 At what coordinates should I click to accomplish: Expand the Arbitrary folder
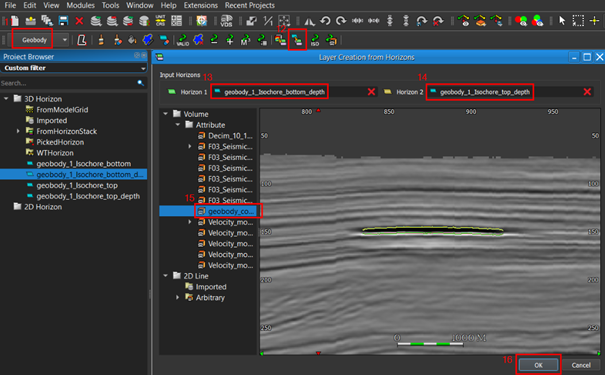[x=177, y=297]
